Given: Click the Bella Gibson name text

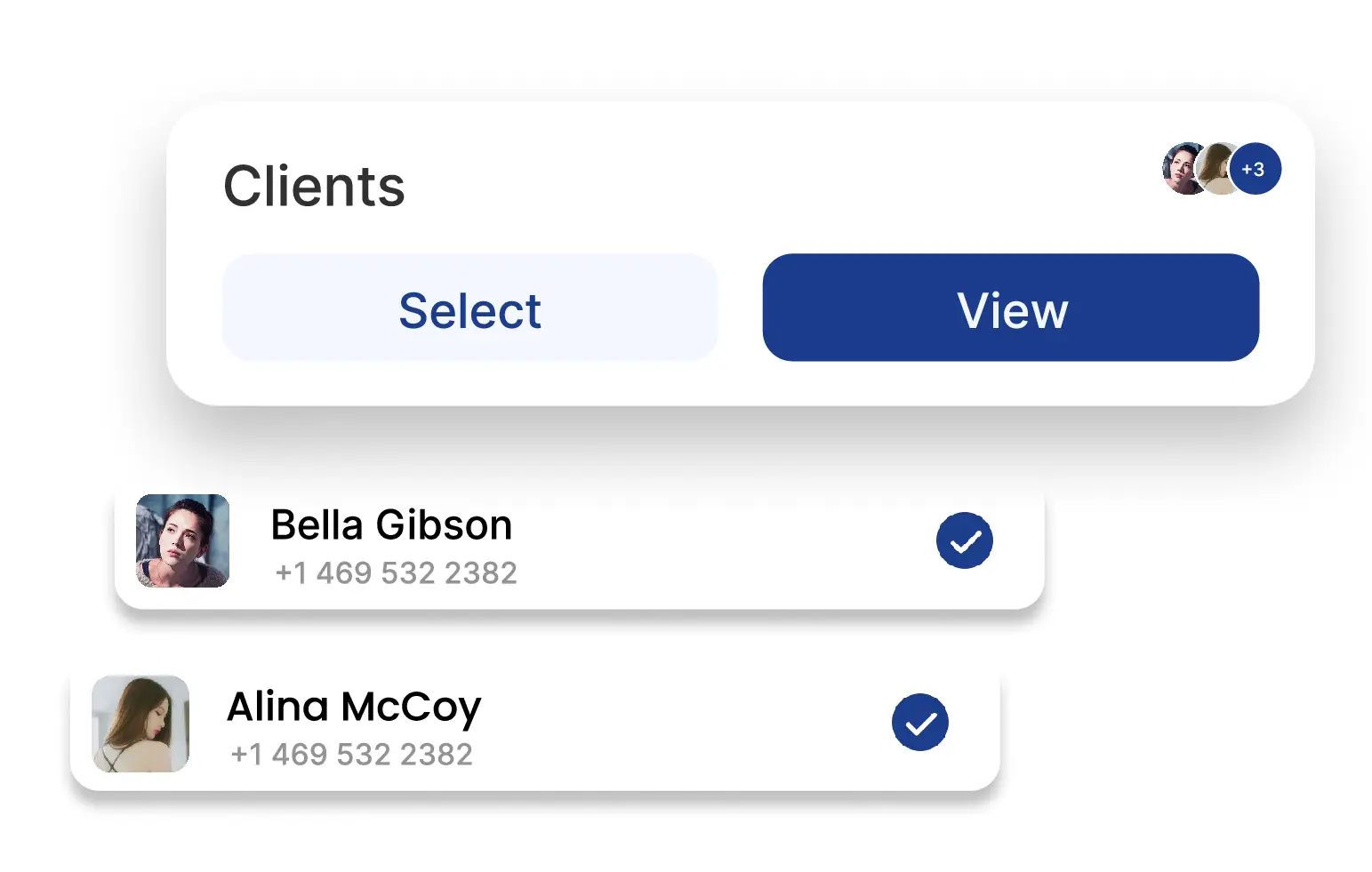Looking at the screenshot, I should click(391, 525).
